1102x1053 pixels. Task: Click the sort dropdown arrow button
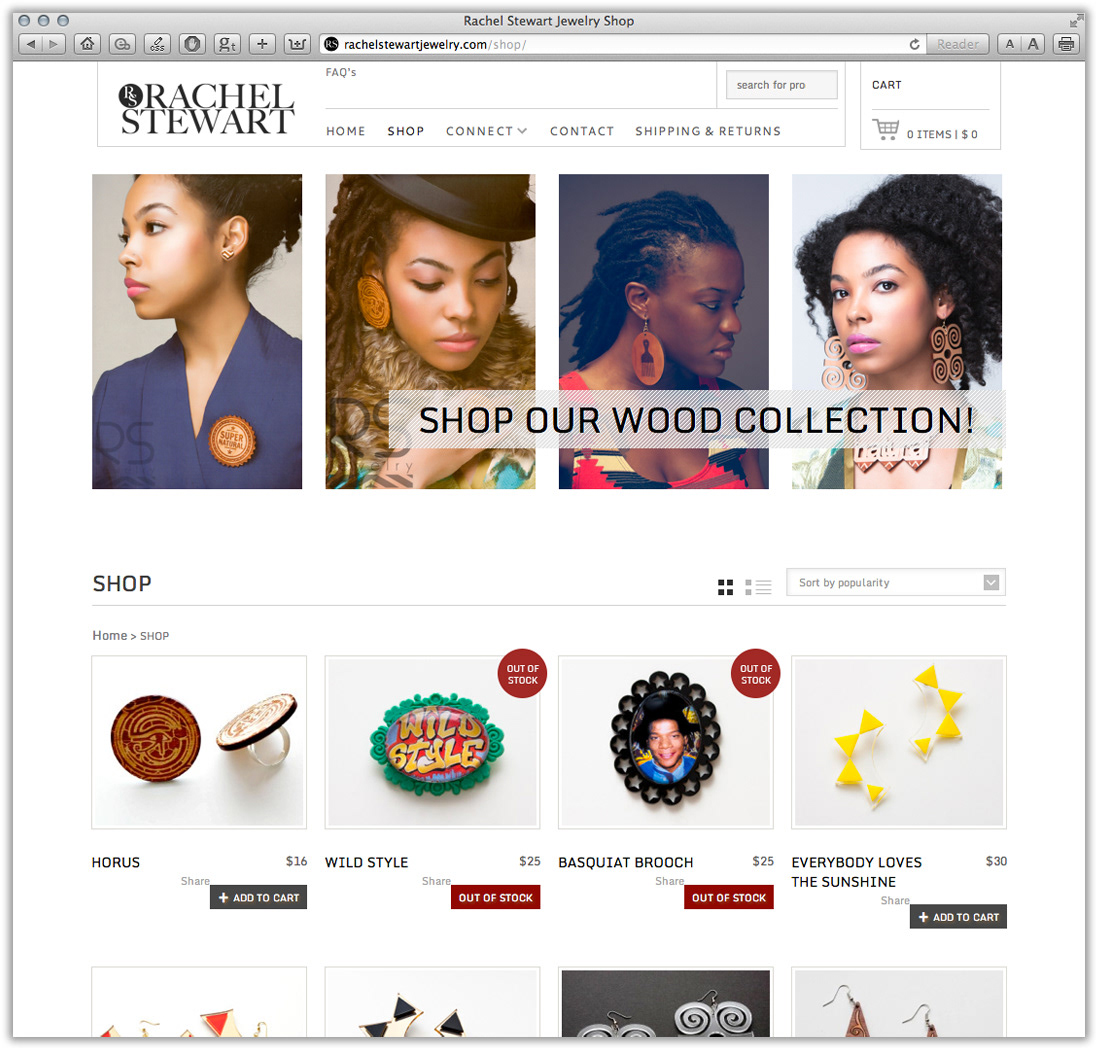point(991,582)
